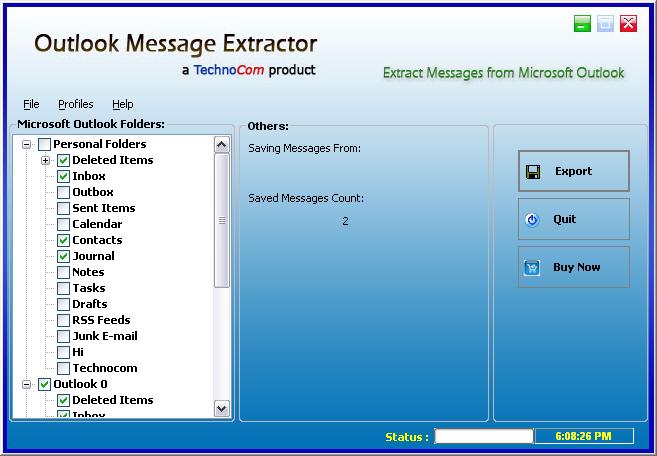Check the Personal Folders checkbox

(x=44, y=145)
